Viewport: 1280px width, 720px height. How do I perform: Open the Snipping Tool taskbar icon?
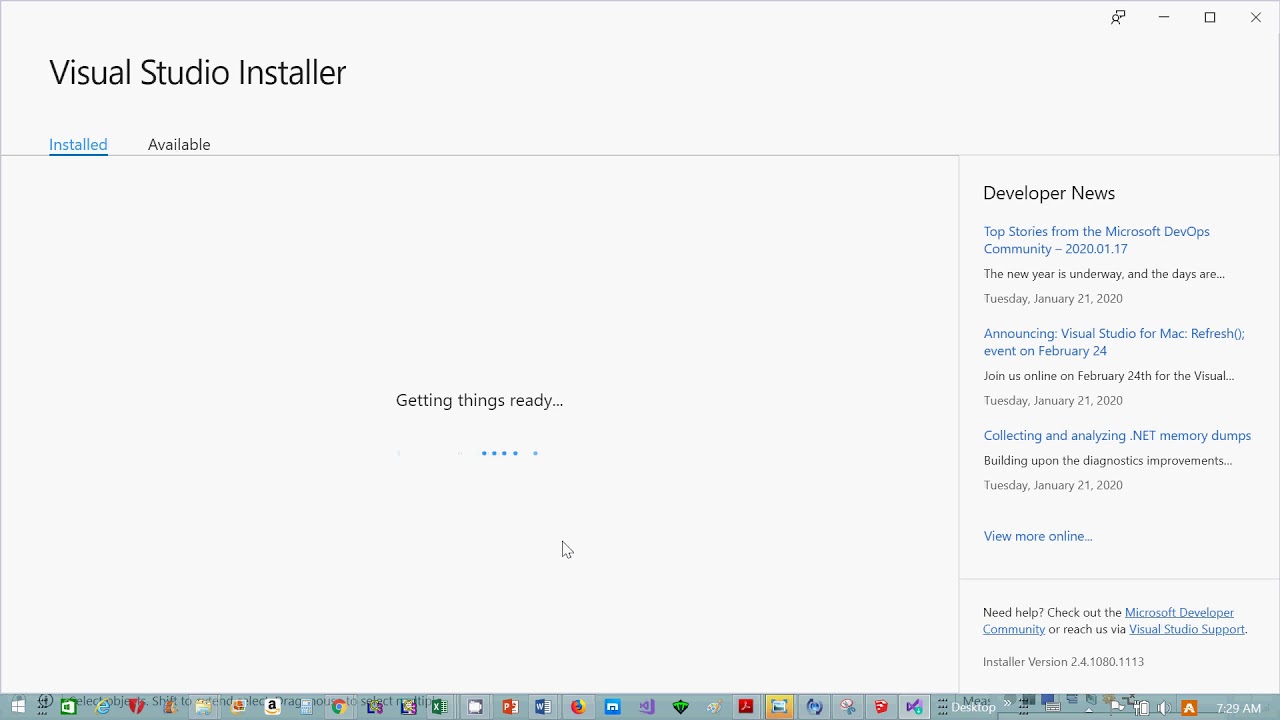tap(848, 707)
